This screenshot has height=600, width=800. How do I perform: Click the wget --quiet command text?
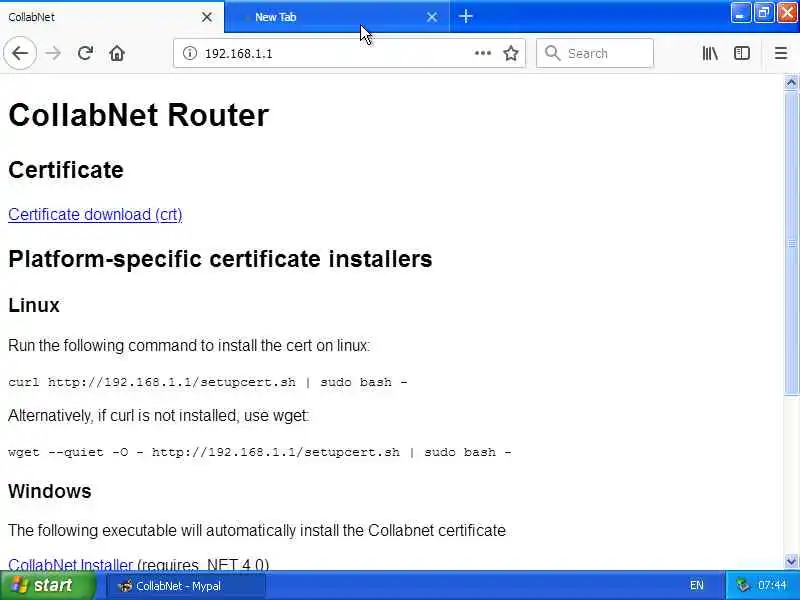point(260,452)
